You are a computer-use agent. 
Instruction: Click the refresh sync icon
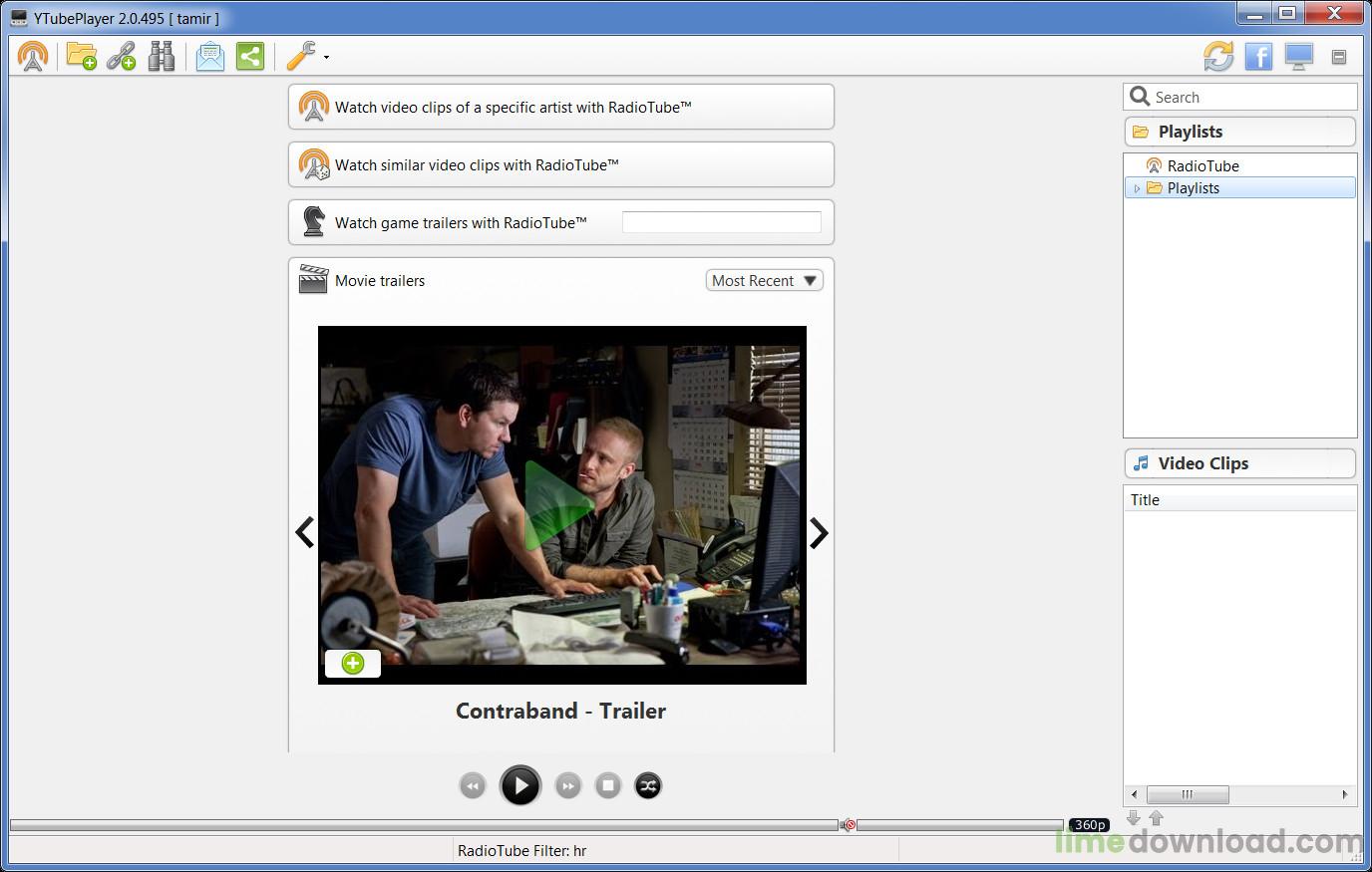click(x=1218, y=56)
